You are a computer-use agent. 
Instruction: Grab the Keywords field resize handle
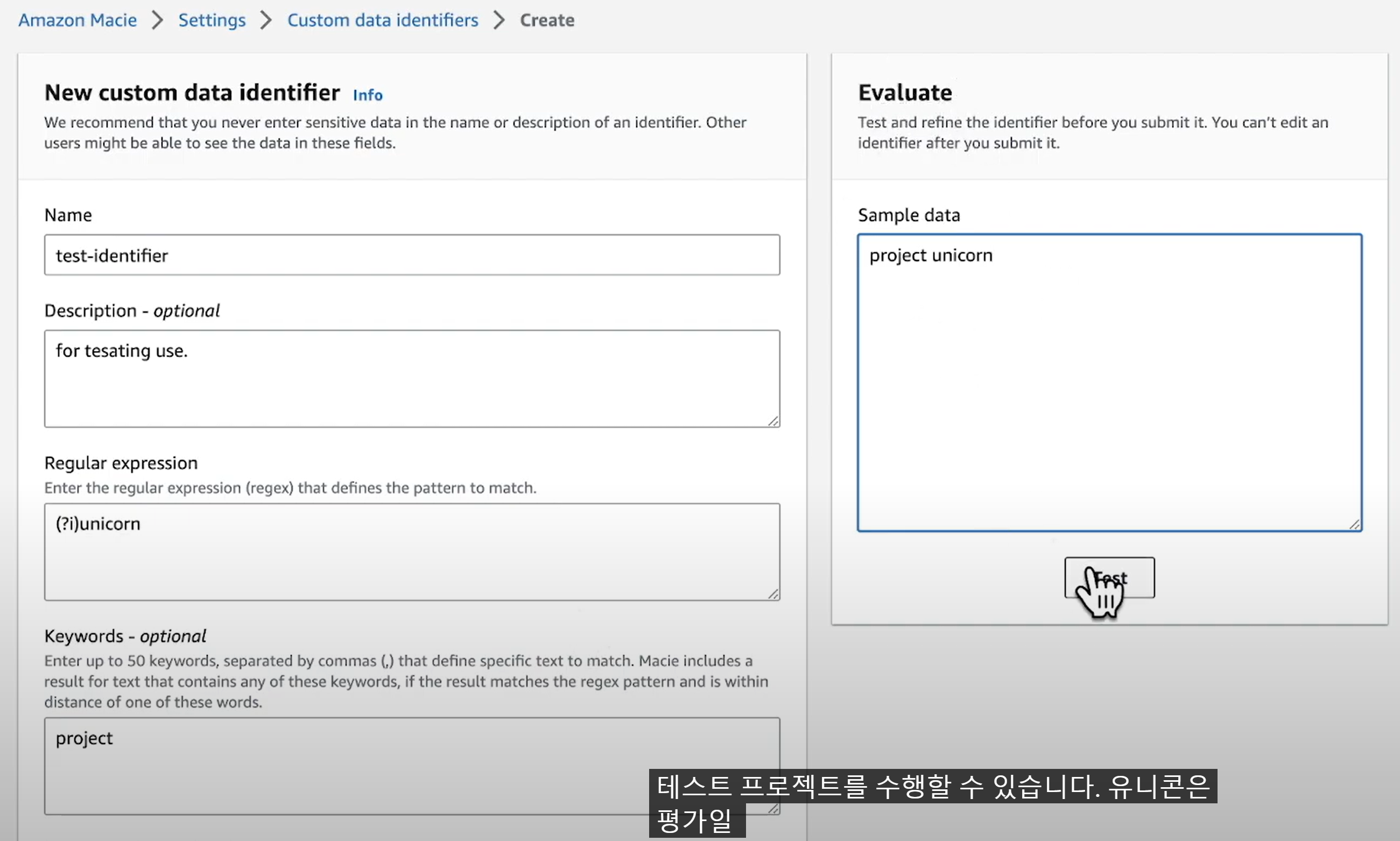coord(773,808)
